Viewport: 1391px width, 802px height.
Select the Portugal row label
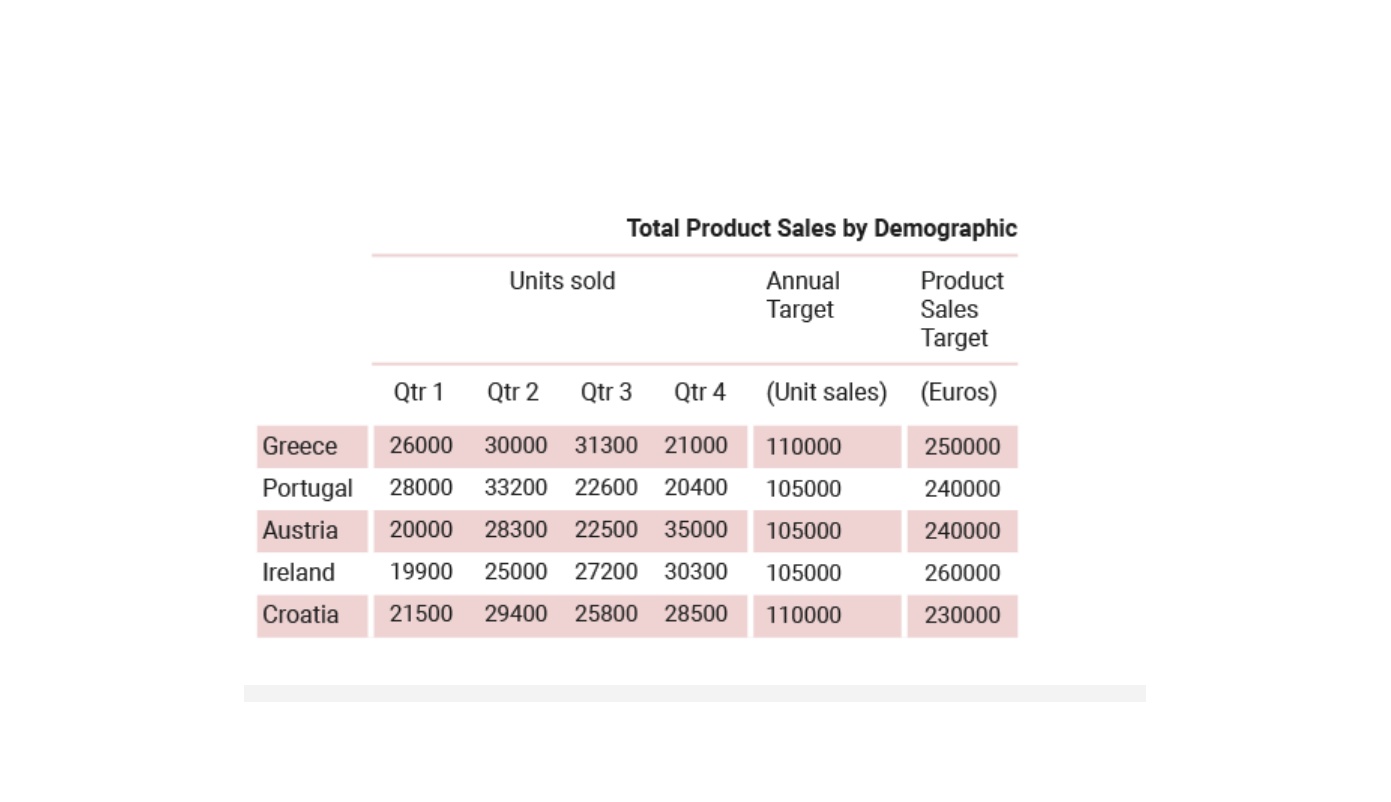click(x=307, y=489)
